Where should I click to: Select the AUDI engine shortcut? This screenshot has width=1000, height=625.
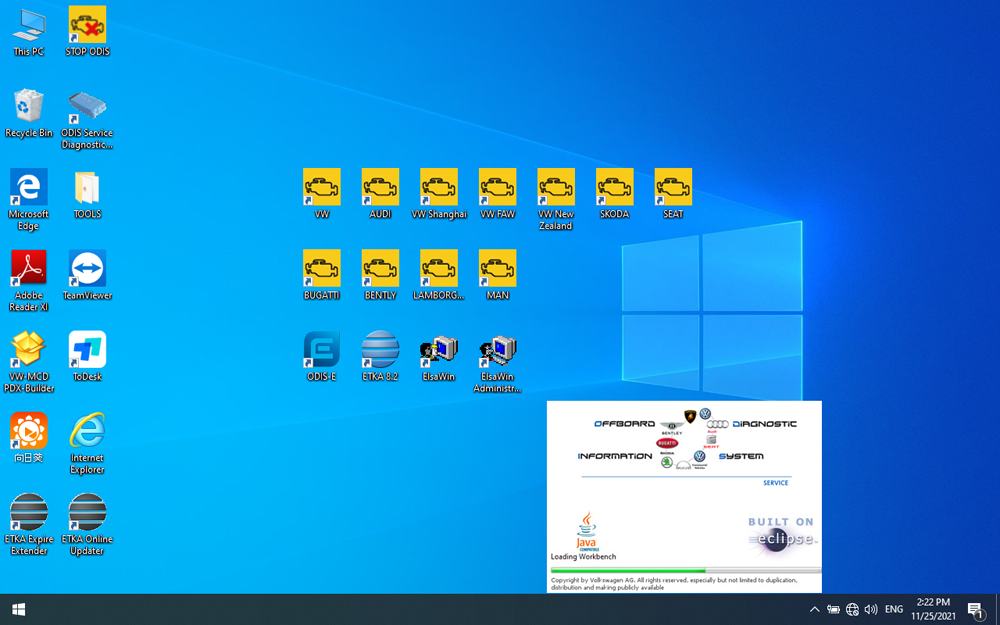point(380,195)
